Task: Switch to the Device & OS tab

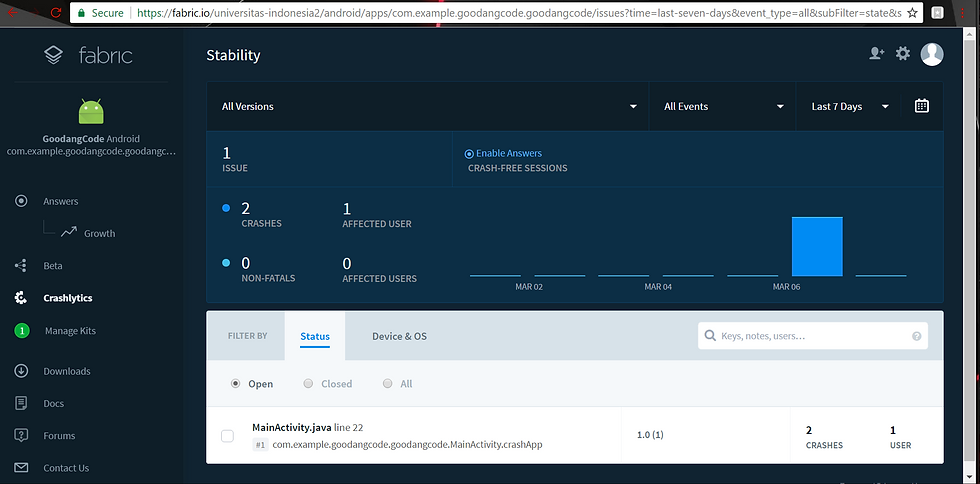Action: click(x=399, y=336)
